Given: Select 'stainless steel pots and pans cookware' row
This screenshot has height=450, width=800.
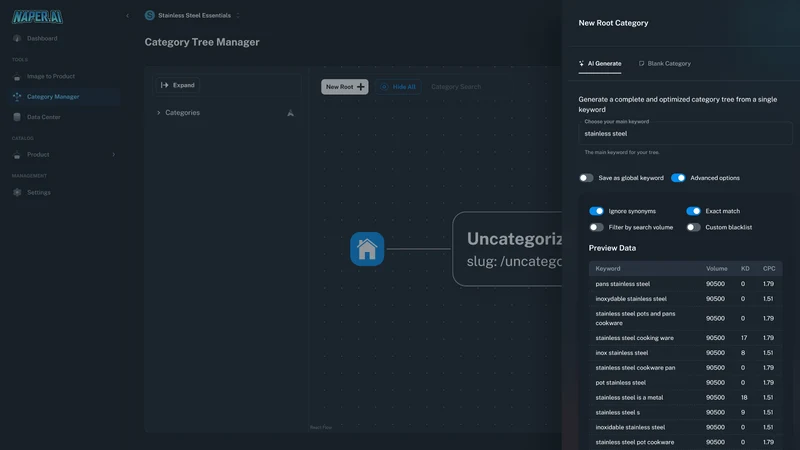Looking at the screenshot, I should 685,318.
